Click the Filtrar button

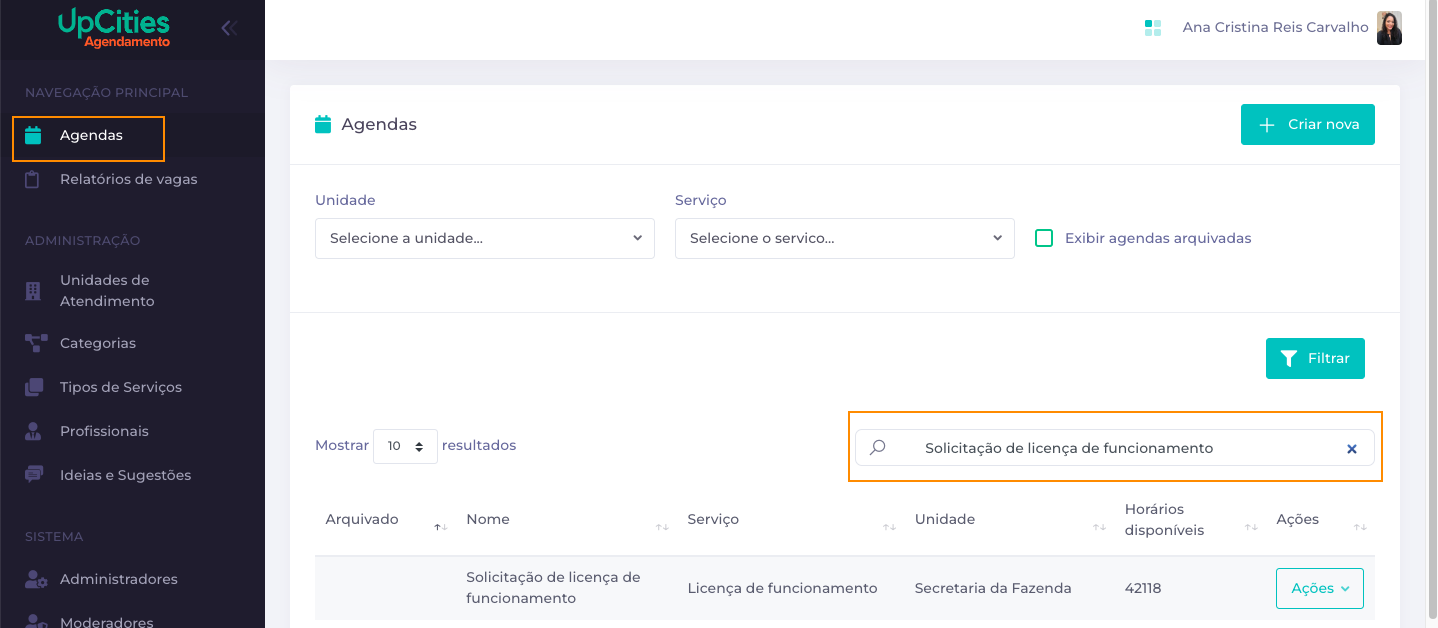[1315, 358]
